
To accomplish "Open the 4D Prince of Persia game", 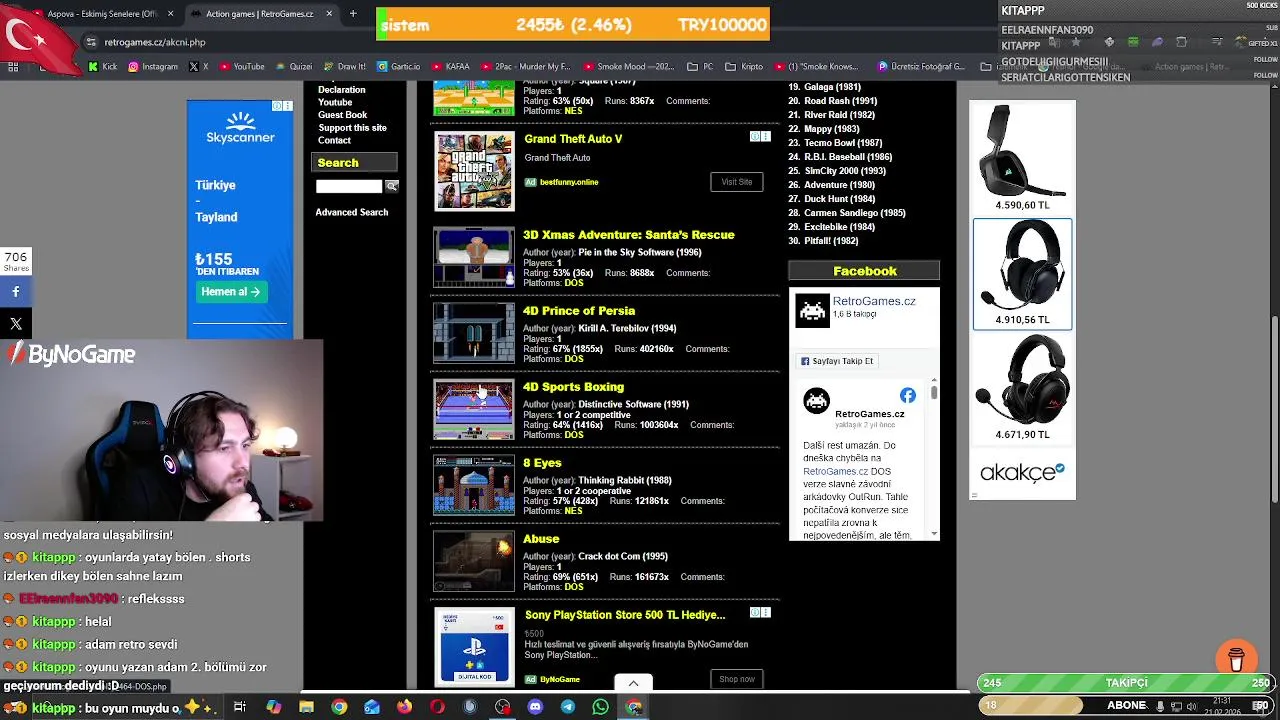I will 579,311.
